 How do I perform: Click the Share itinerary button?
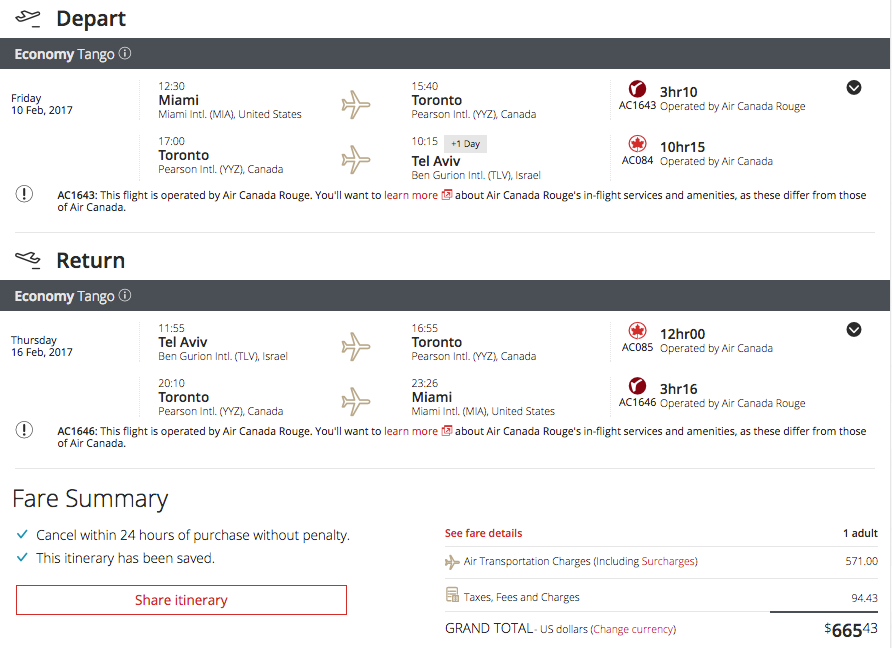(x=181, y=600)
